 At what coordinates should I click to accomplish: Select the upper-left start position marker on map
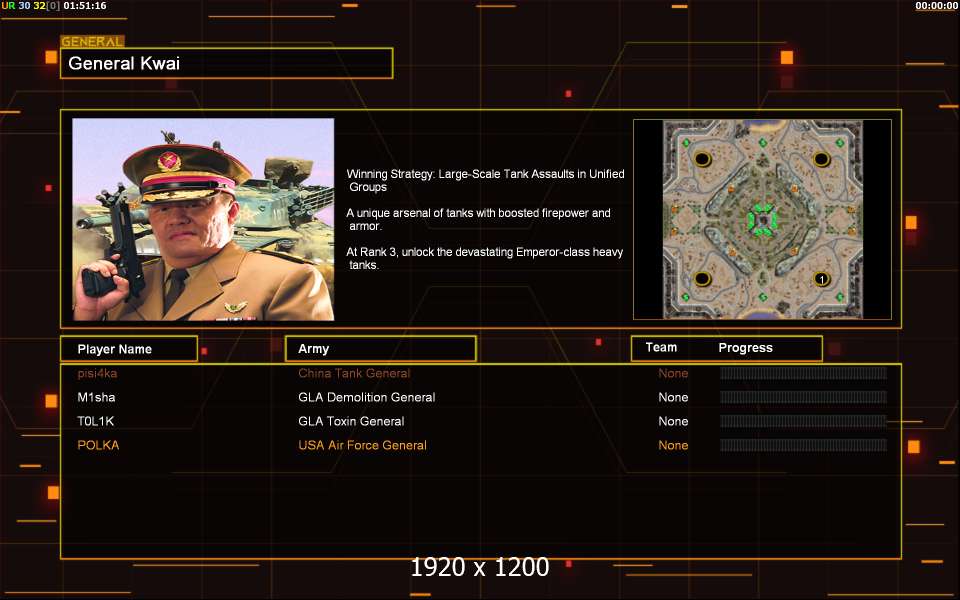point(703,160)
